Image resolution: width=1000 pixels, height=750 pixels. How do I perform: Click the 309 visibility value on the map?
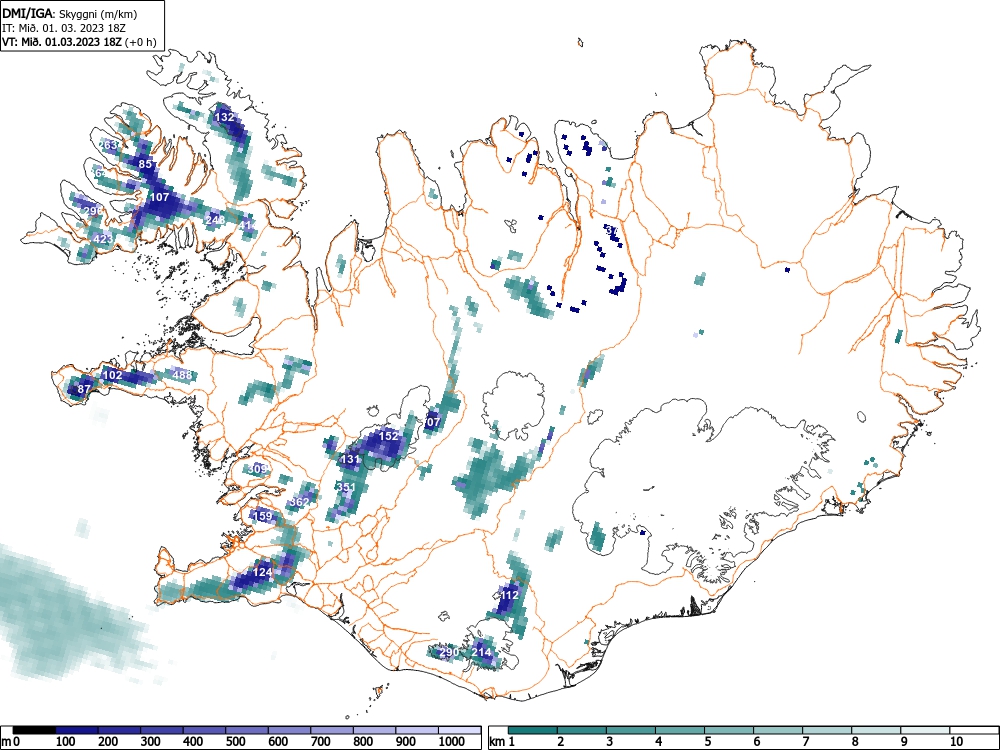[x=257, y=469]
